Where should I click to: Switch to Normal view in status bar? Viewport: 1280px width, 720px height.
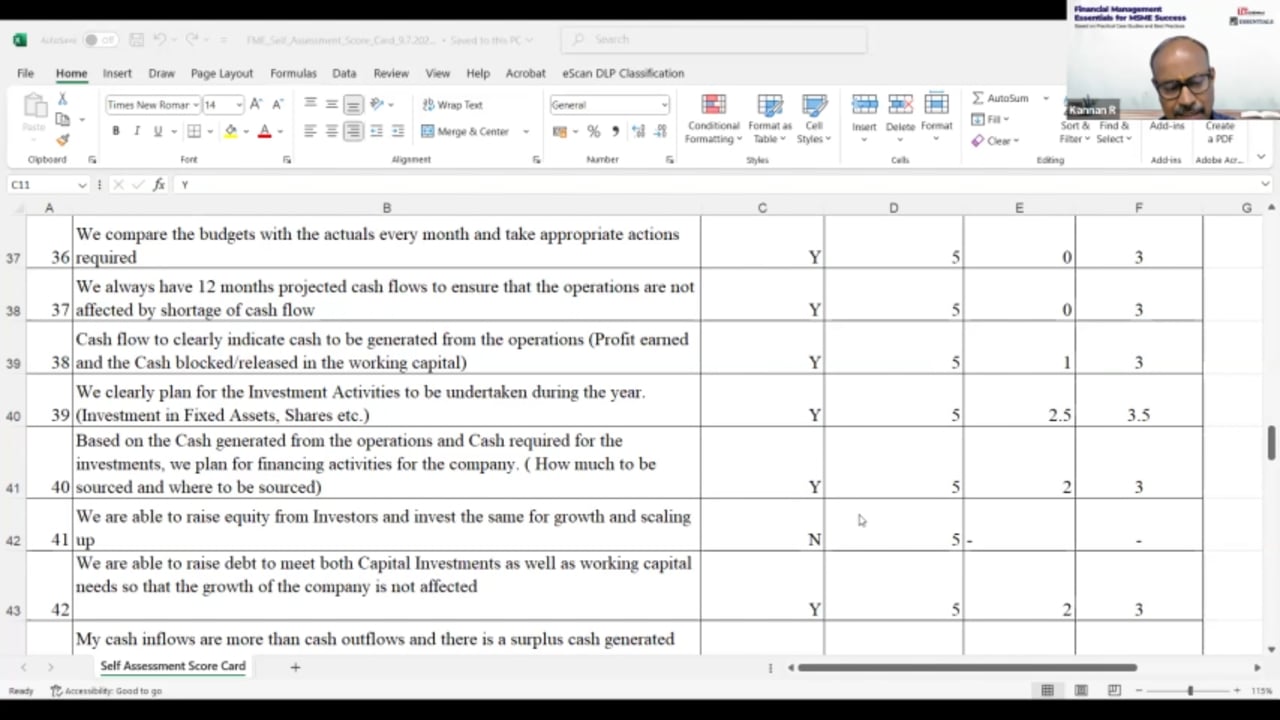pyautogui.click(x=1047, y=690)
